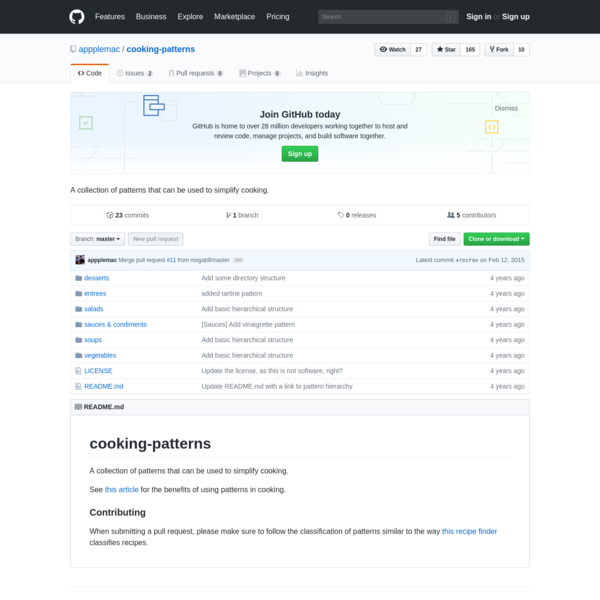Click the repository book icon beside appplemac
This screenshot has height=600, width=600.
click(x=73, y=49)
